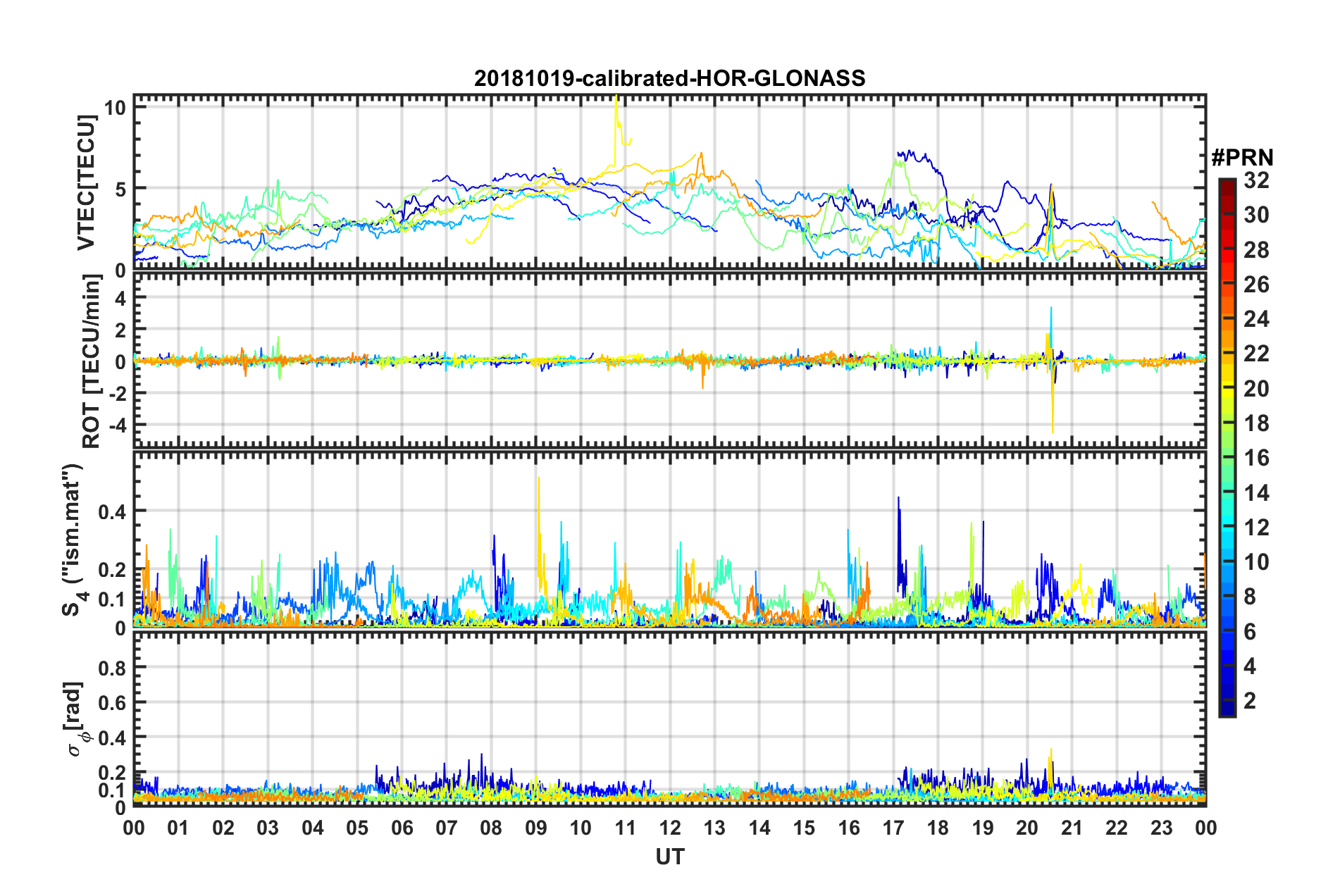Click the #PRN colorbar title
The image size is (1340, 896).
[x=1242, y=157]
